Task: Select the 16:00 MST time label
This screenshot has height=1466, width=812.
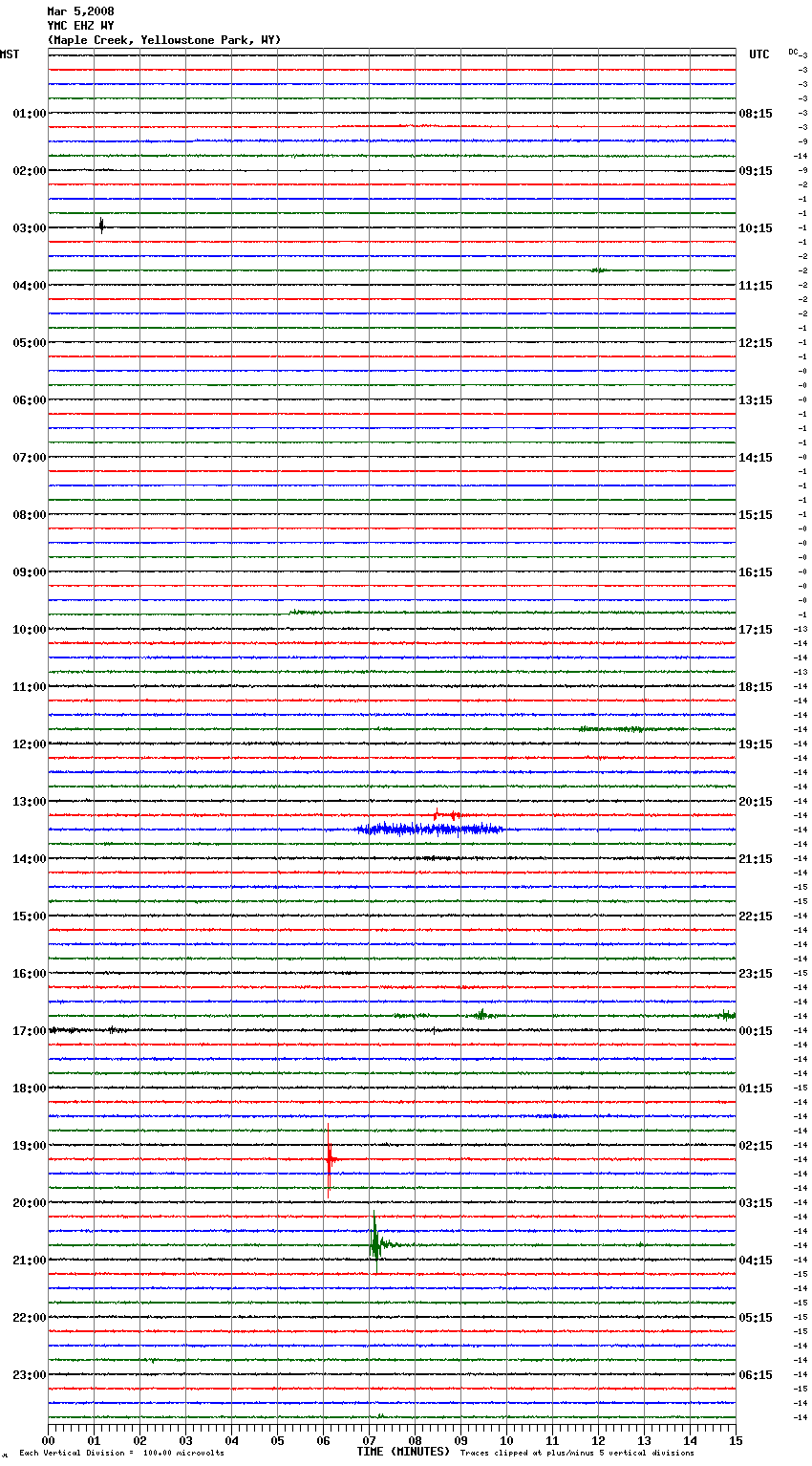Action: coord(30,974)
